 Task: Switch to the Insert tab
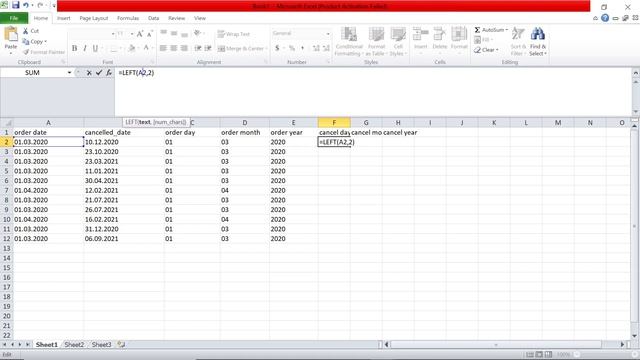[x=63, y=18]
